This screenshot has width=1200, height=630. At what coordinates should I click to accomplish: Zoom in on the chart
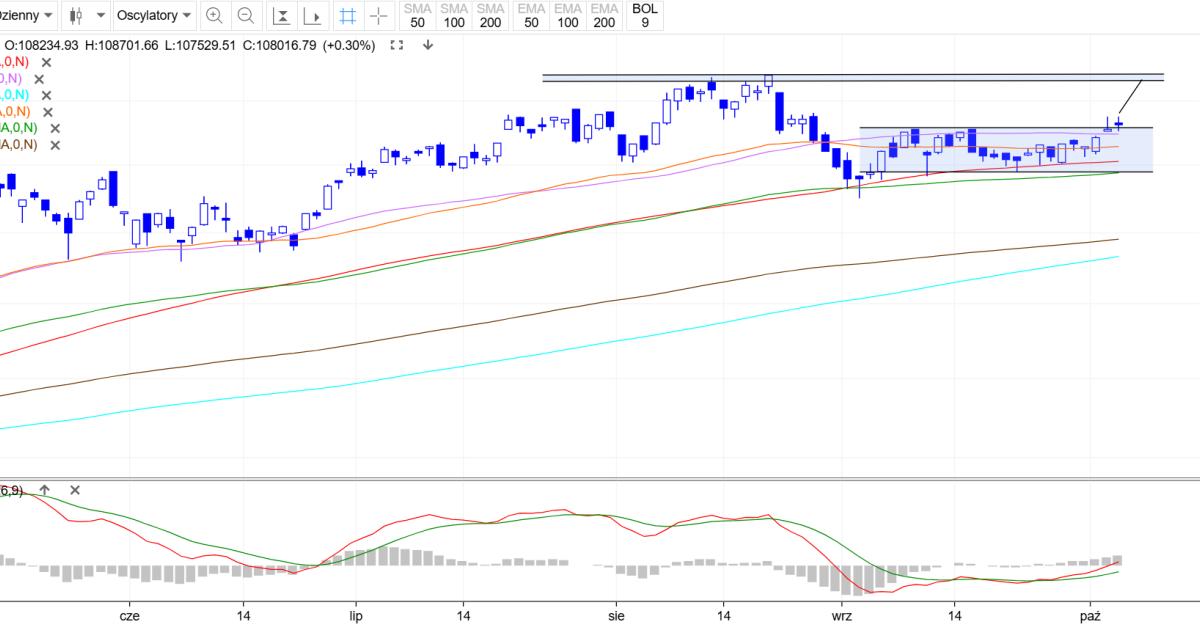[213, 16]
